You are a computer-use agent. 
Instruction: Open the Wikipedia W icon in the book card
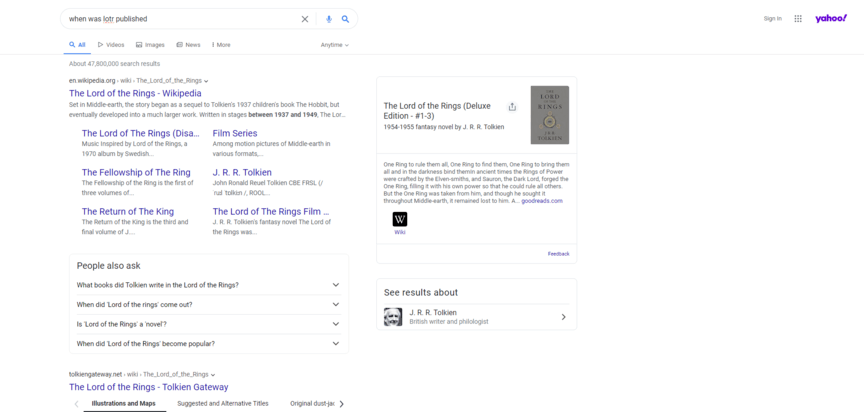[400, 219]
